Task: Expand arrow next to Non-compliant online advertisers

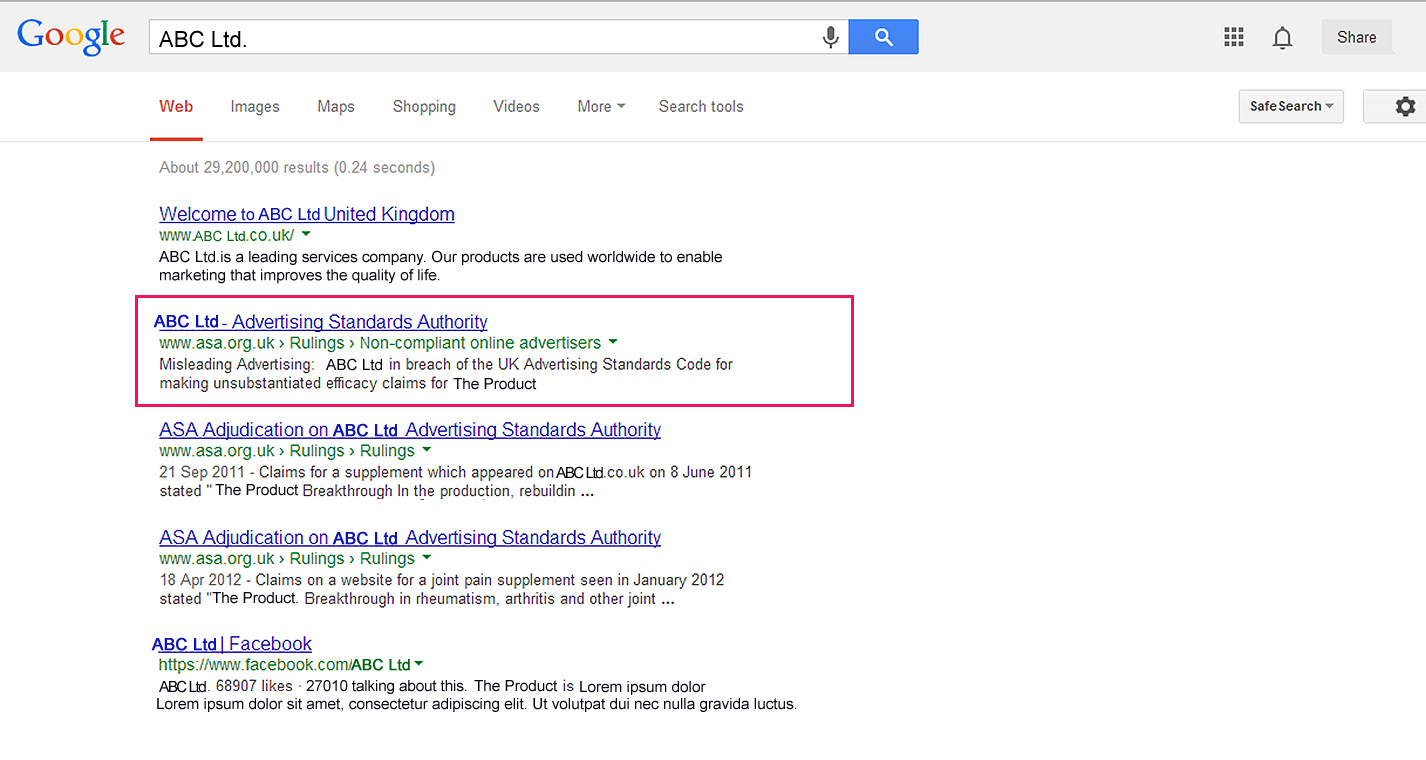Action: pos(613,342)
